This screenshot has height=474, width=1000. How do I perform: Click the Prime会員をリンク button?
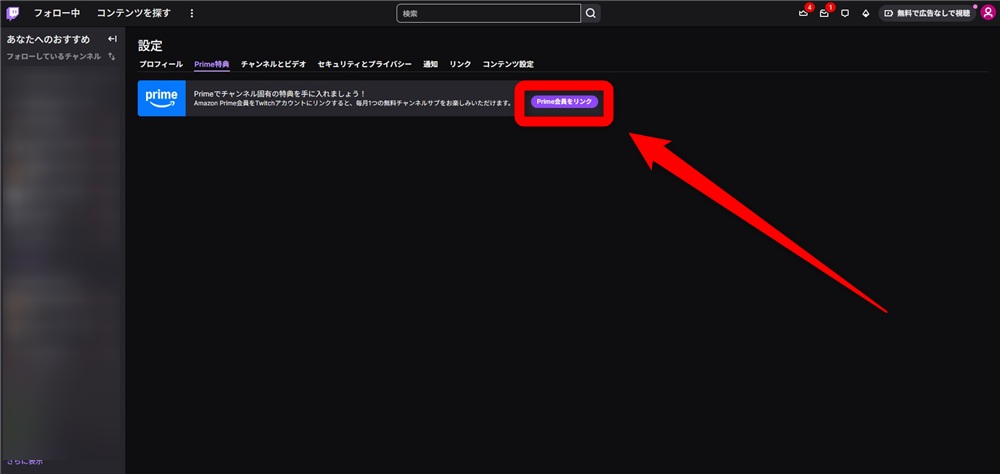point(564,102)
